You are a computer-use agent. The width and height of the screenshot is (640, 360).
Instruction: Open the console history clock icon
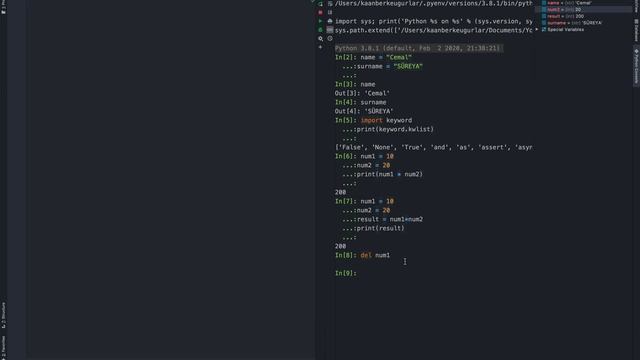(330, 39)
